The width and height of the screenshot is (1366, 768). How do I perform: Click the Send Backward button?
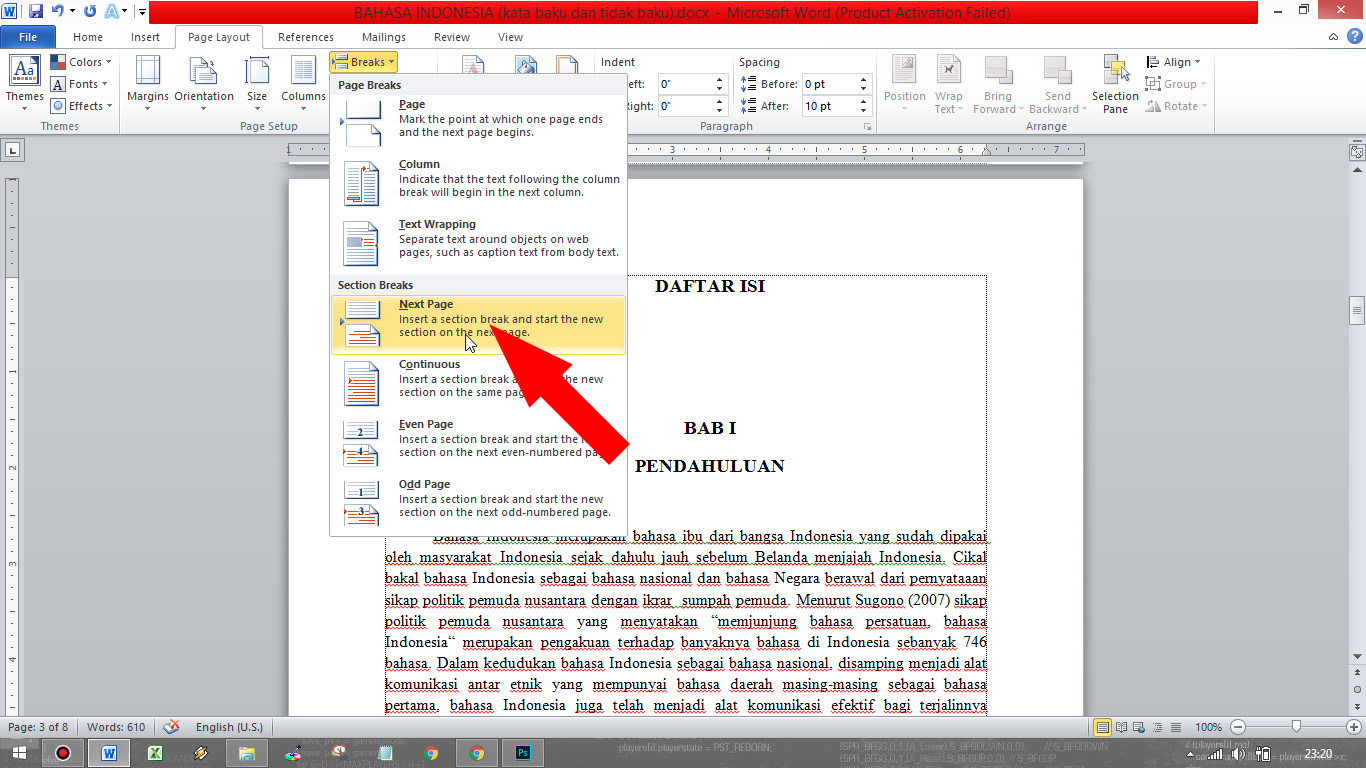tap(1057, 84)
